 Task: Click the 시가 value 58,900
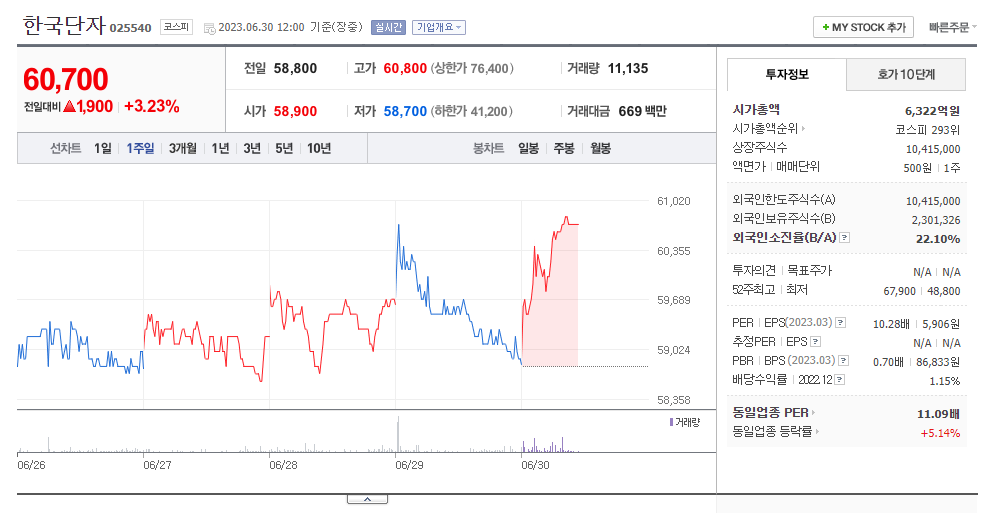295,111
